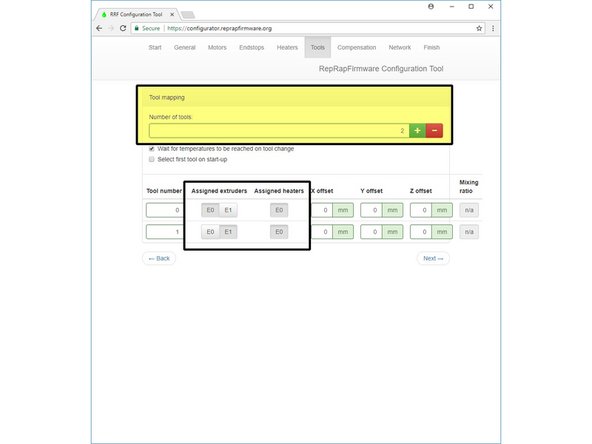Click the Next button
Viewport: 592px width, 444px height.
tap(433, 259)
